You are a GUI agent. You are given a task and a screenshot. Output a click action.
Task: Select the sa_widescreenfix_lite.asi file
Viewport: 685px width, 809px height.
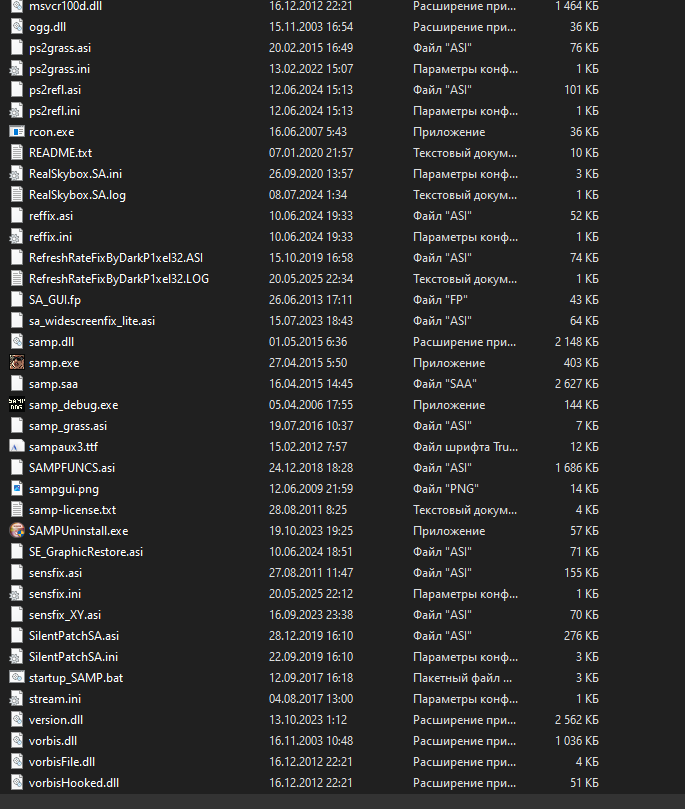92,321
